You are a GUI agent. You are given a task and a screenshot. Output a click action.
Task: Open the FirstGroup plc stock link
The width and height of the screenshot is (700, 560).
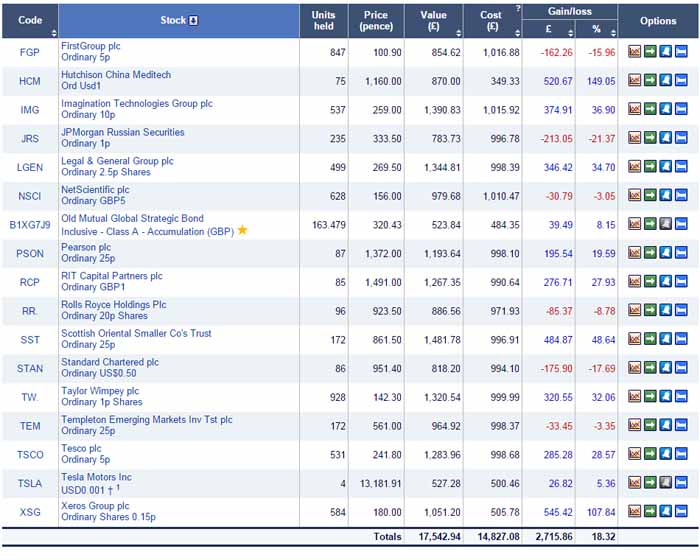[x=91, y=46]
